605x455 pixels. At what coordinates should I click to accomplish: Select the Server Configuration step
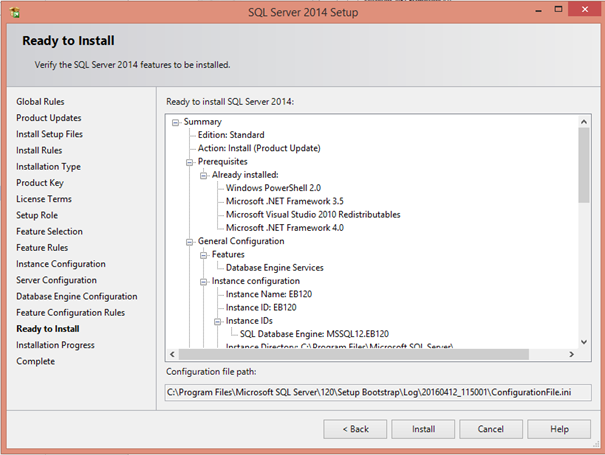pos(56,280)
